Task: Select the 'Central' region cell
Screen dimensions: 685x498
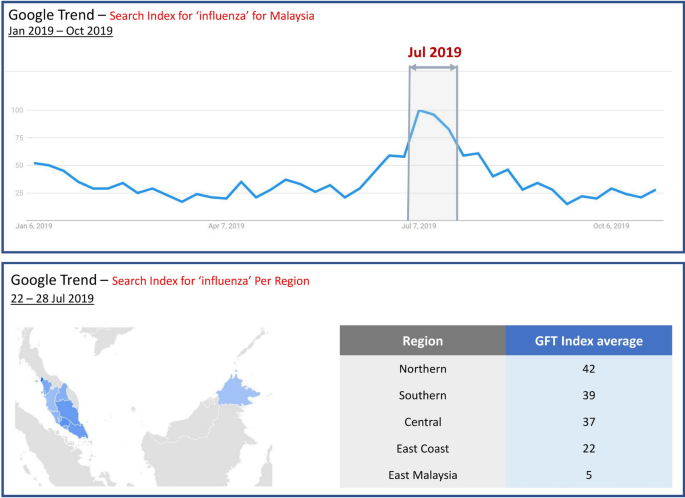Action: pyautogui.click(x=422, y=422)
